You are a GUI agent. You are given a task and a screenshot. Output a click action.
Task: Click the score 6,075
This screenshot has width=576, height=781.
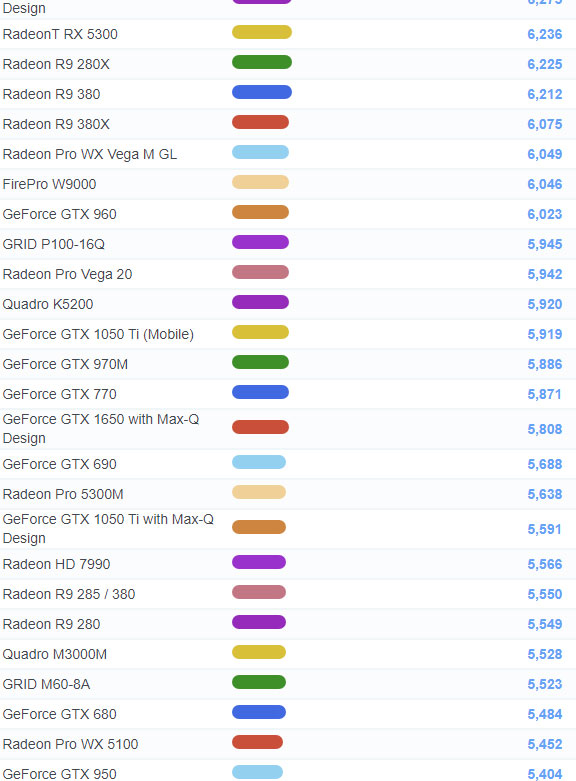point(545,124)
